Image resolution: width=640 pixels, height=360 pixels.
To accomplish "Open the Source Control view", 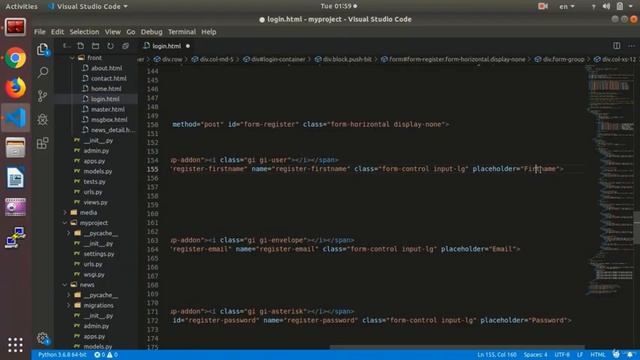I will click(x=42, y=96).
